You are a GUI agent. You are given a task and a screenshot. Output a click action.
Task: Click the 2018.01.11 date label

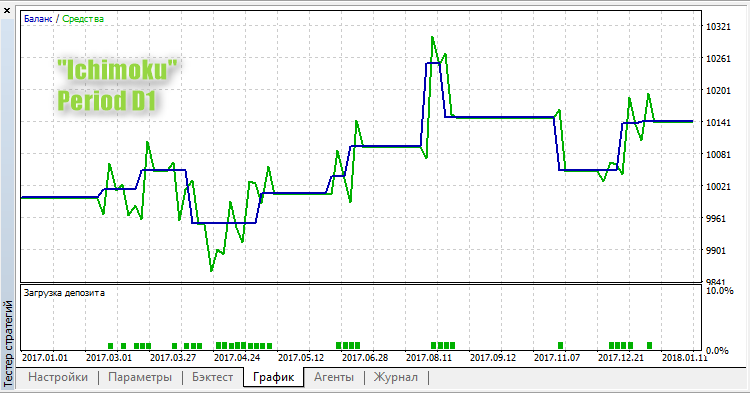click(684, 358)
